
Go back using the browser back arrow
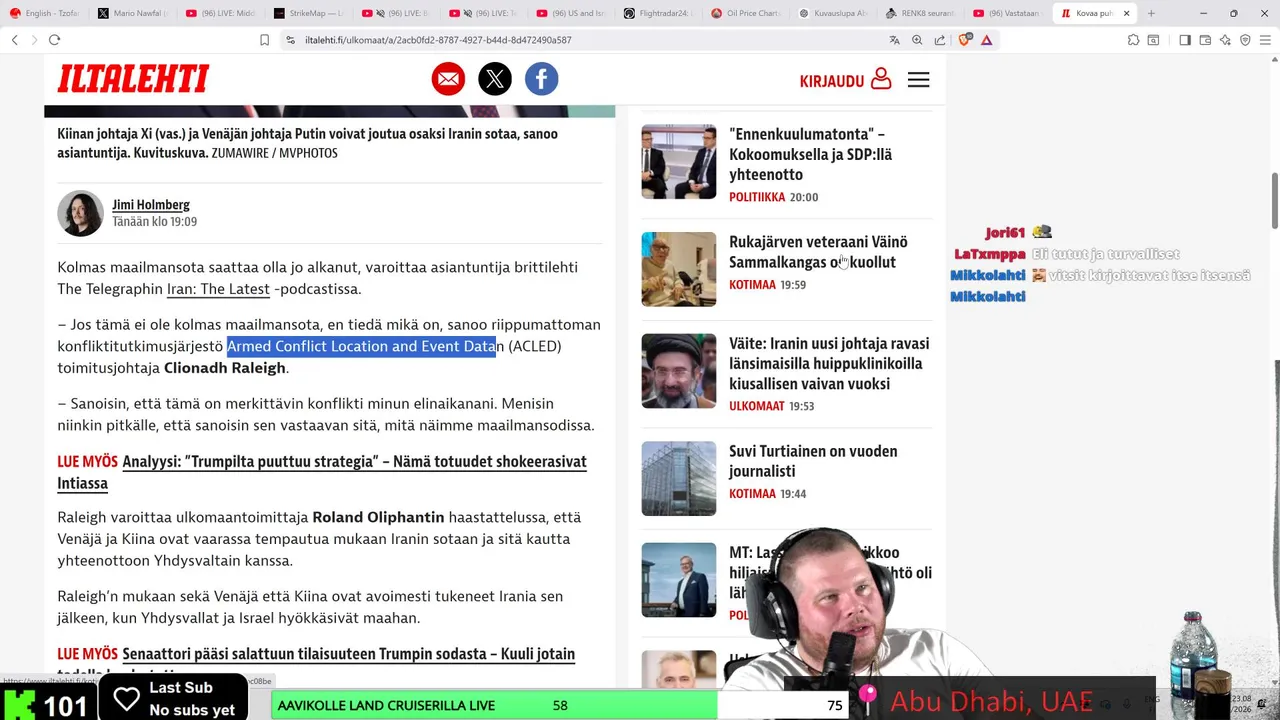click(14, 40)
